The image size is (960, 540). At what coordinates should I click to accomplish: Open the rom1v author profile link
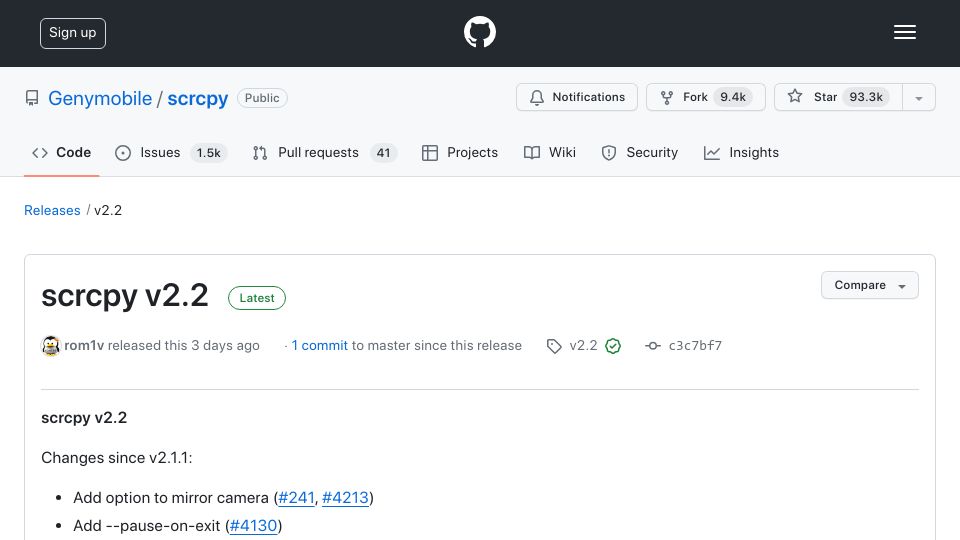pos(84,346)
